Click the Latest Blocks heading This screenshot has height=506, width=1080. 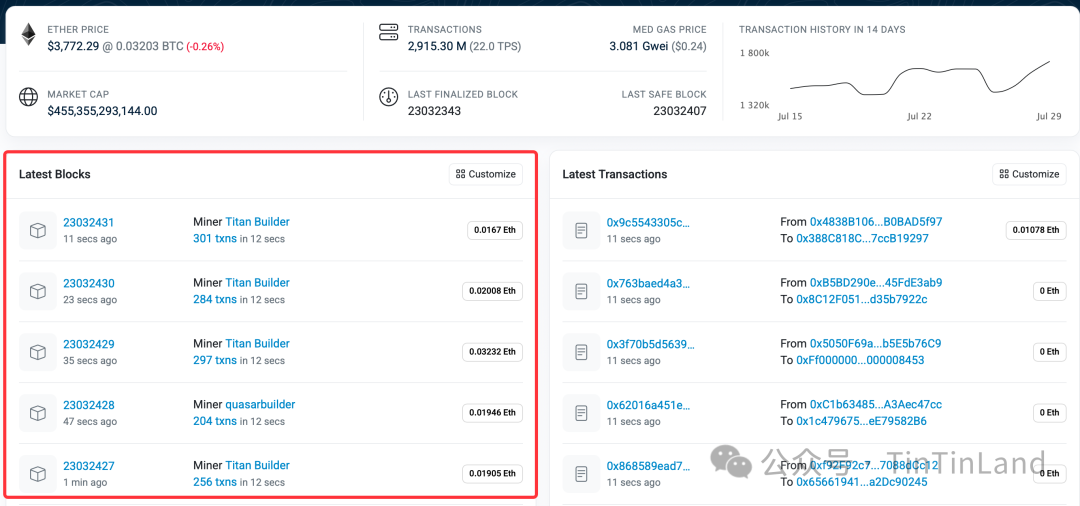pyautogui.click(x=54, y=174)
